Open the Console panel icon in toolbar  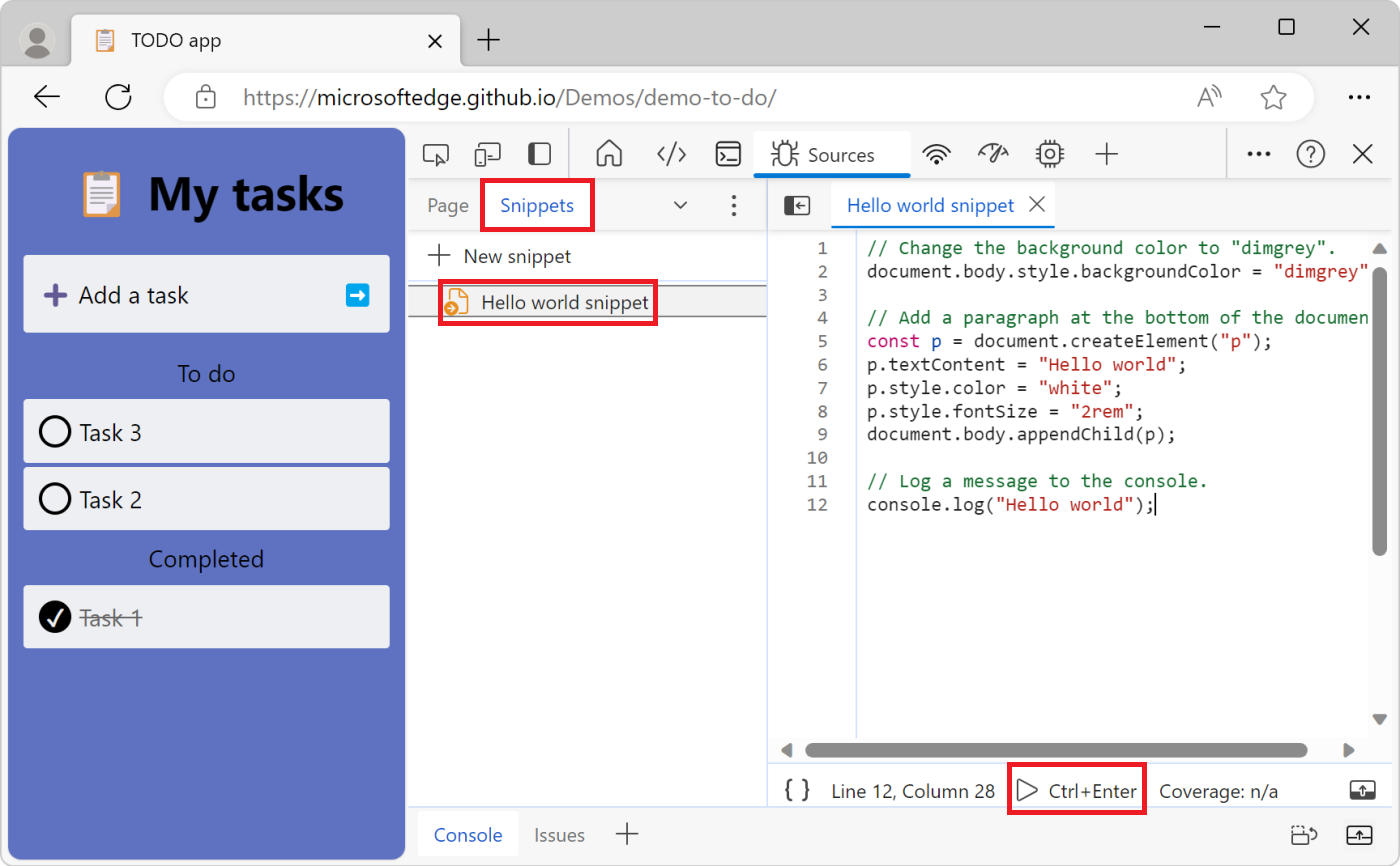[727, 154]
